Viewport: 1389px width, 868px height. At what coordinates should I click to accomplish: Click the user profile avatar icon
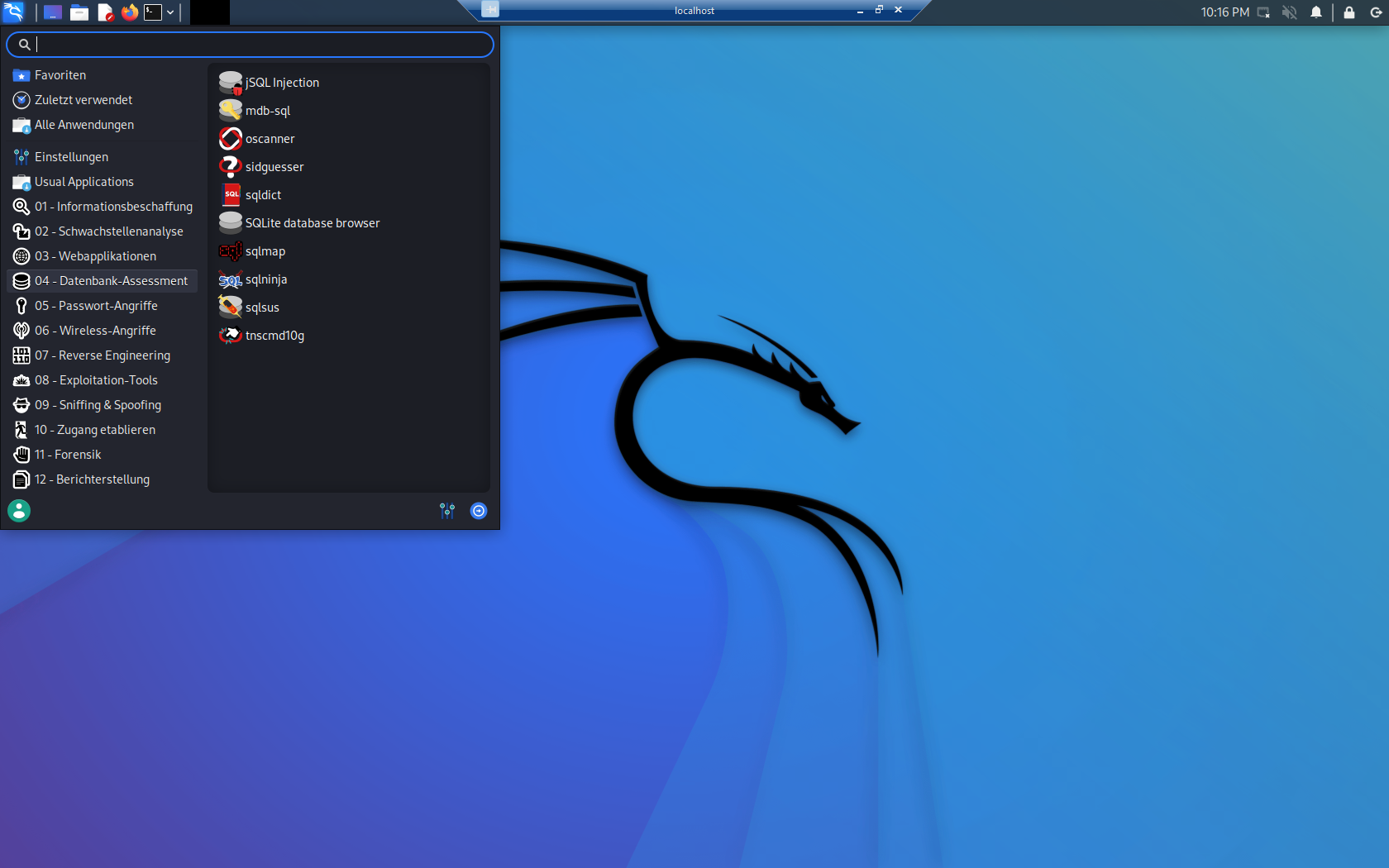19,511
